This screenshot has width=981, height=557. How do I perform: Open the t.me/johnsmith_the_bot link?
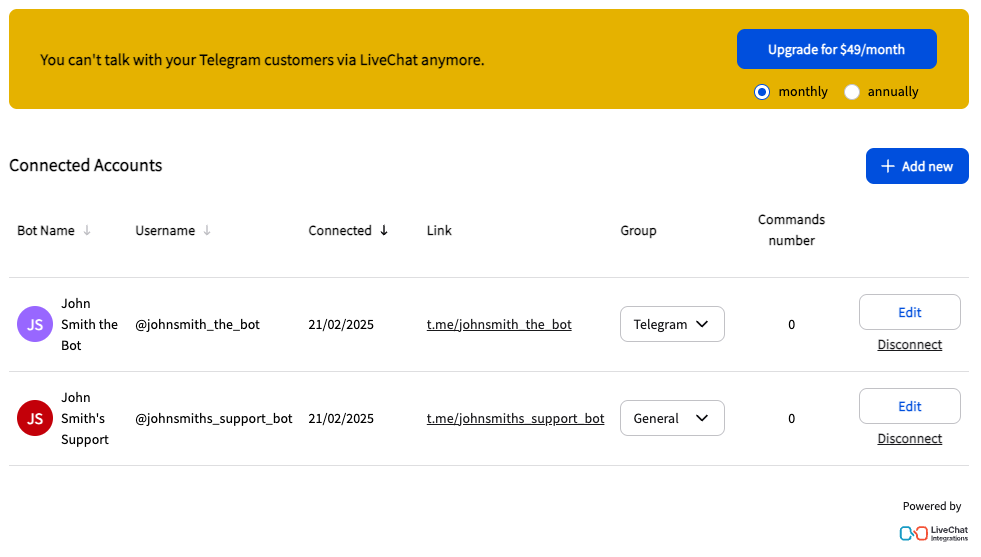(x=499, y=324)
